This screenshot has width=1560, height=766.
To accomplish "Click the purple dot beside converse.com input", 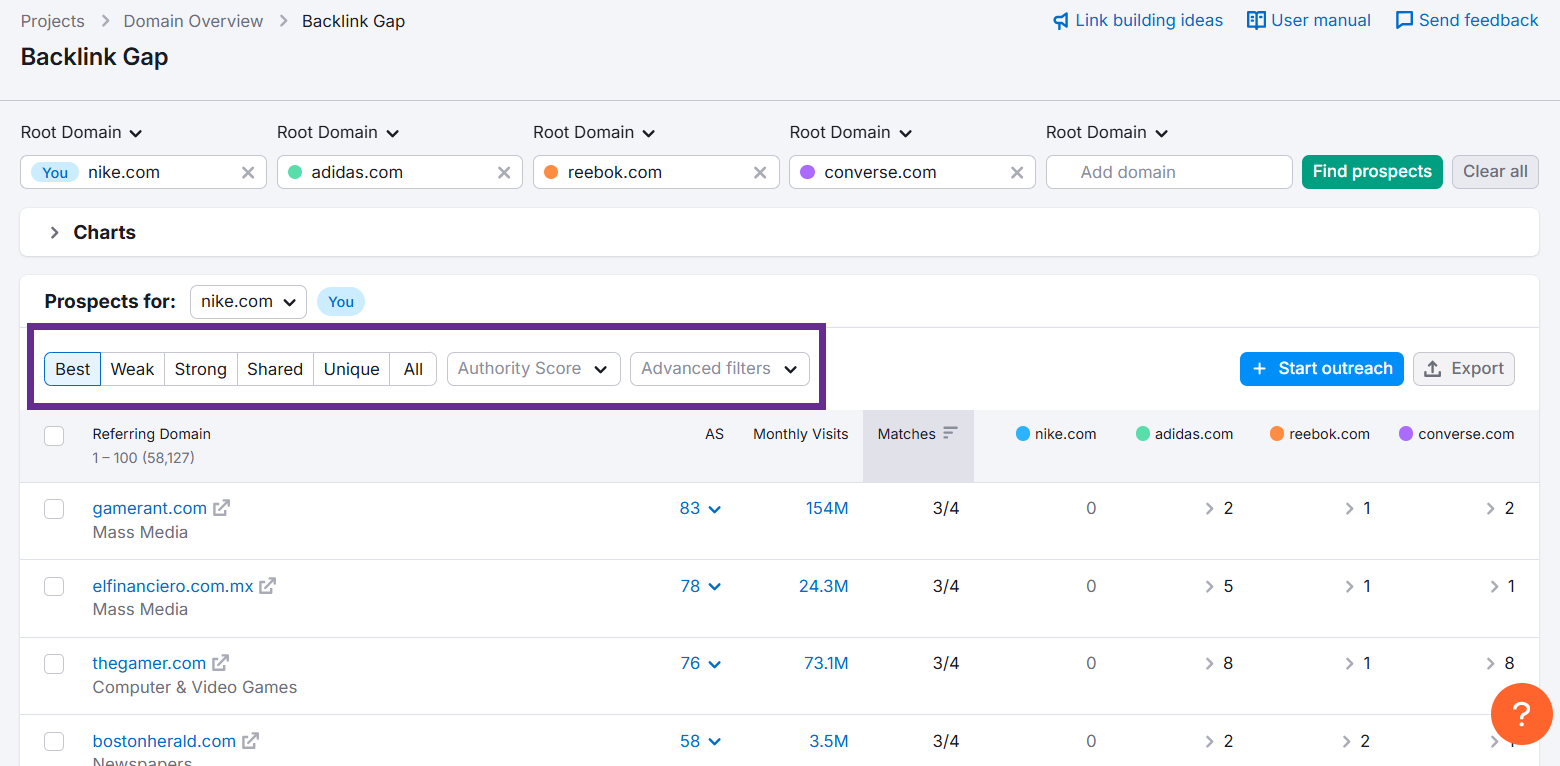I will 808,172.
